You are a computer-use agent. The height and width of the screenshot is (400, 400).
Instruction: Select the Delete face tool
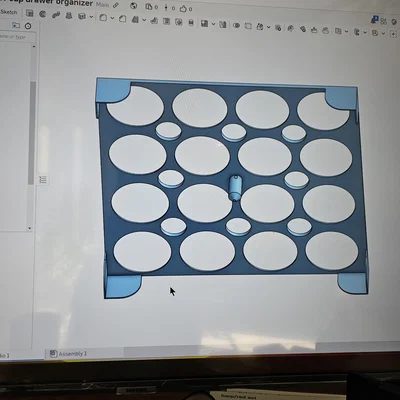tap(303, 29)
